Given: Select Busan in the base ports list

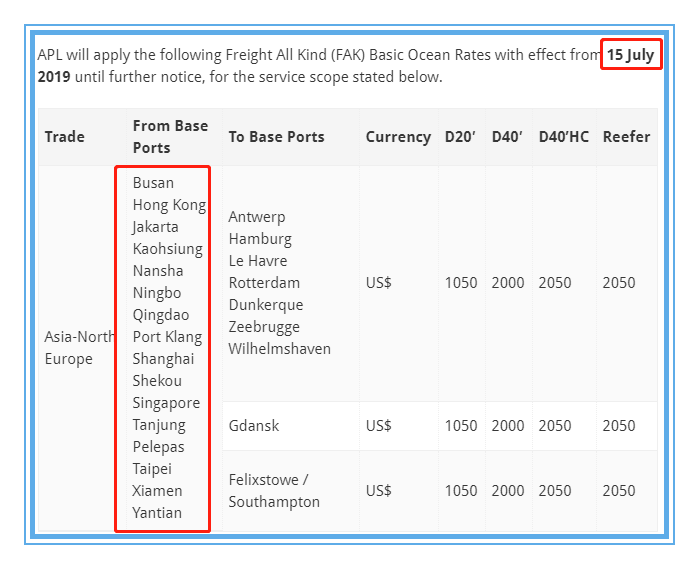Looking at the screenshot, I should (x=153, y=183).
